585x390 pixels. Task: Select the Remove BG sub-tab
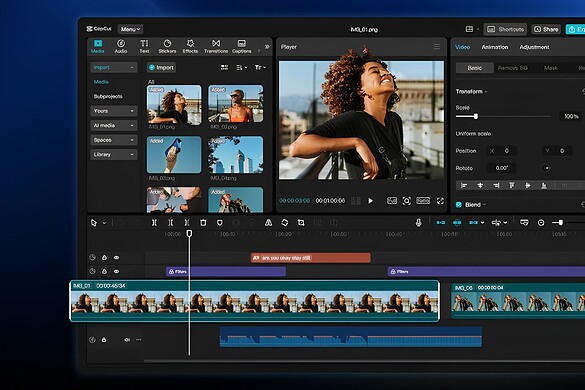513,68
